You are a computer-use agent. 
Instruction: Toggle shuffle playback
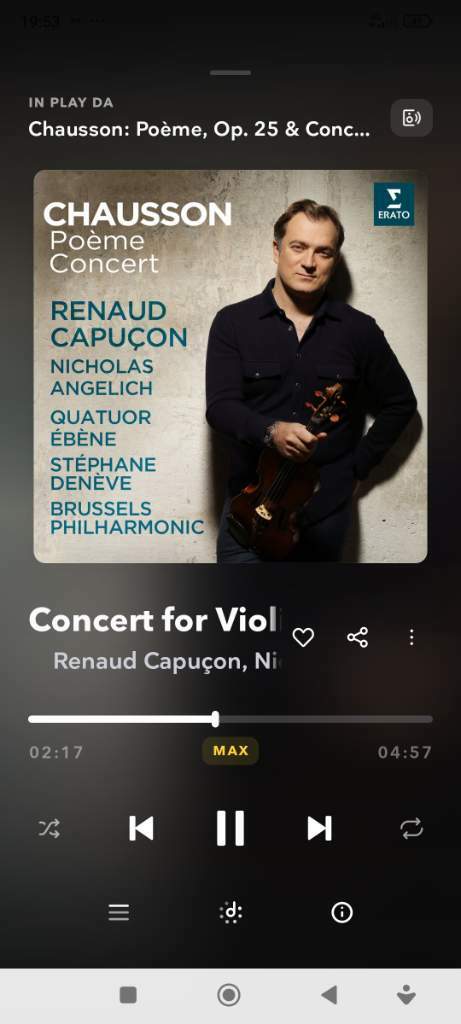(50, 829)
